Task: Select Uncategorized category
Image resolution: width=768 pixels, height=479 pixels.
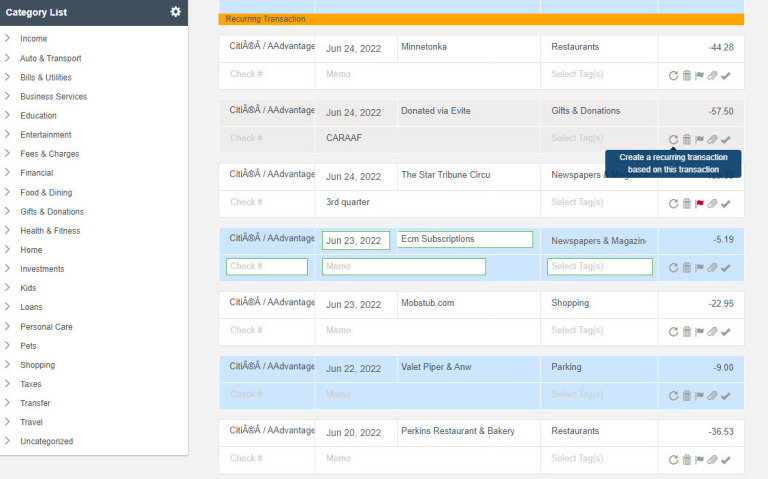Action: [47, 441]
